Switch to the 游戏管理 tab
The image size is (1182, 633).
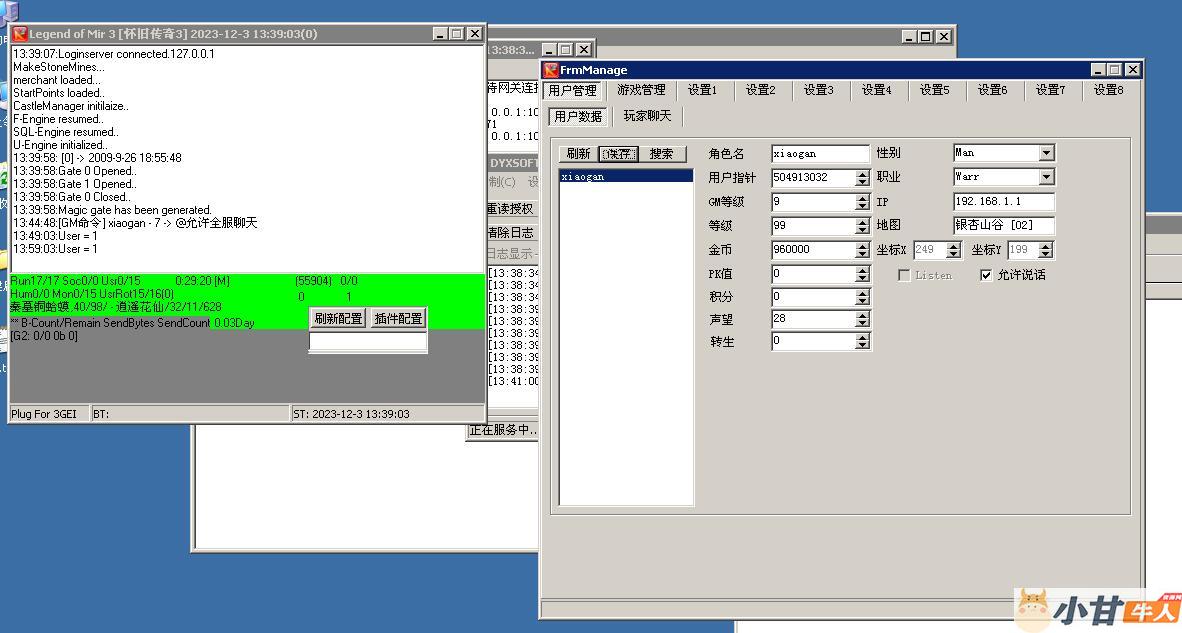pyautogui.click(x=640, y=90)
